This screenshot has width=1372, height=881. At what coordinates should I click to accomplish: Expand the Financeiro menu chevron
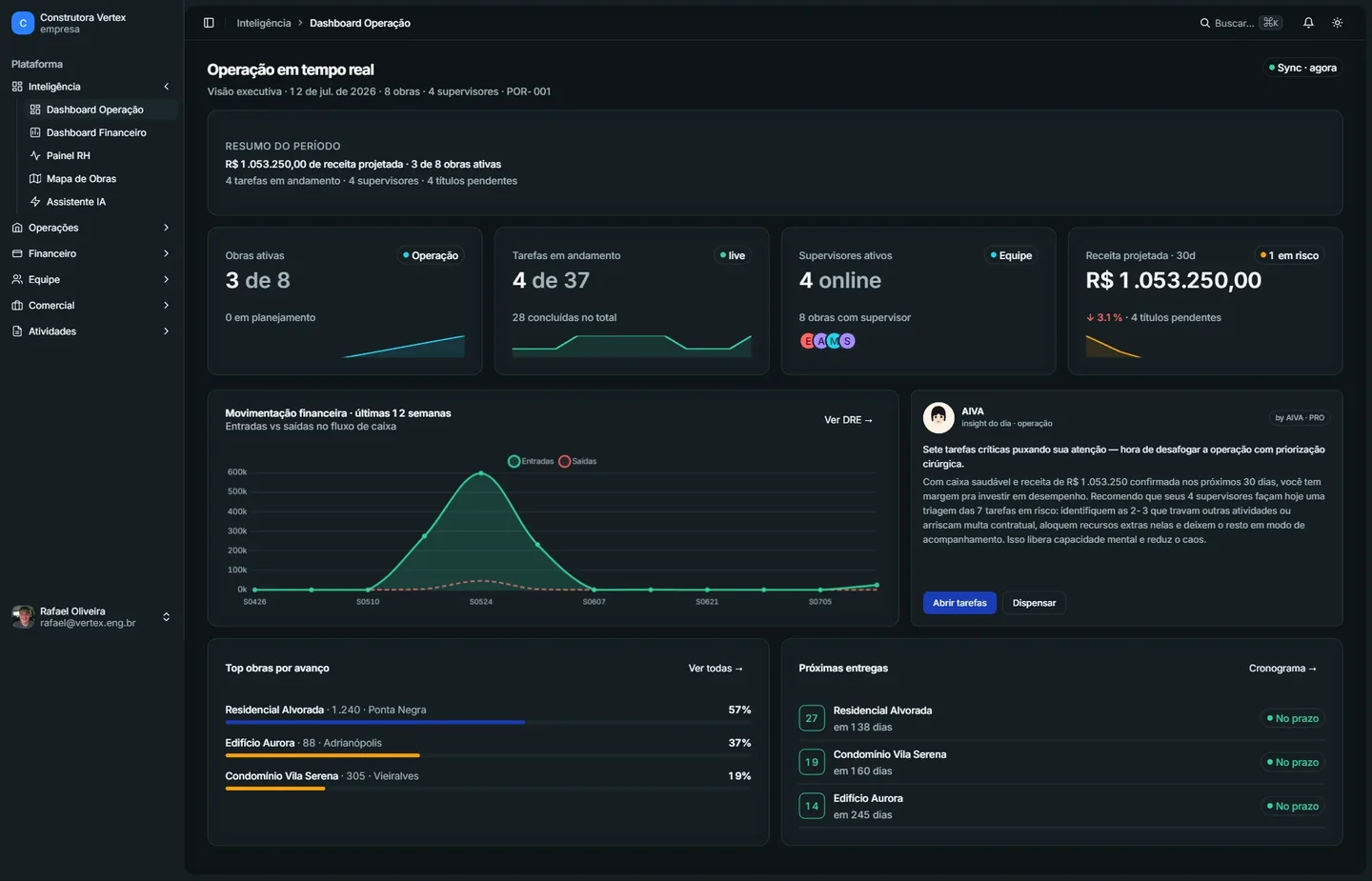point(167,253)
